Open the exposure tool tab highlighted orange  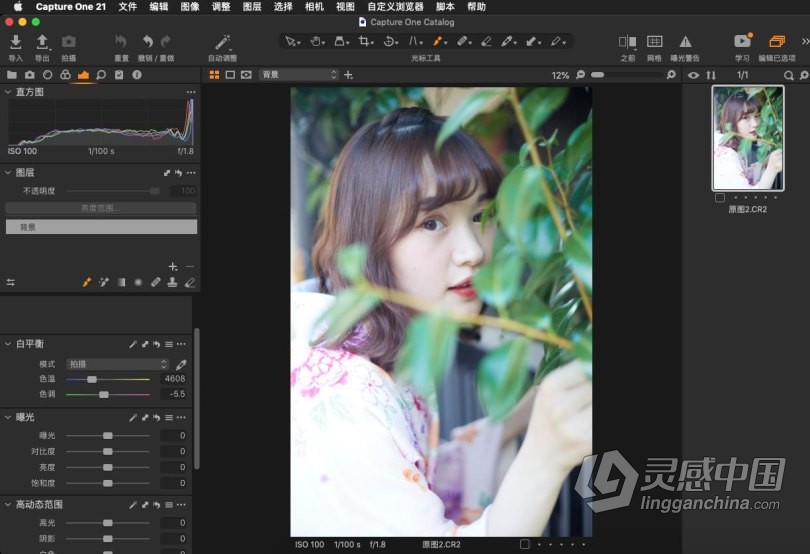click(83, 75)
